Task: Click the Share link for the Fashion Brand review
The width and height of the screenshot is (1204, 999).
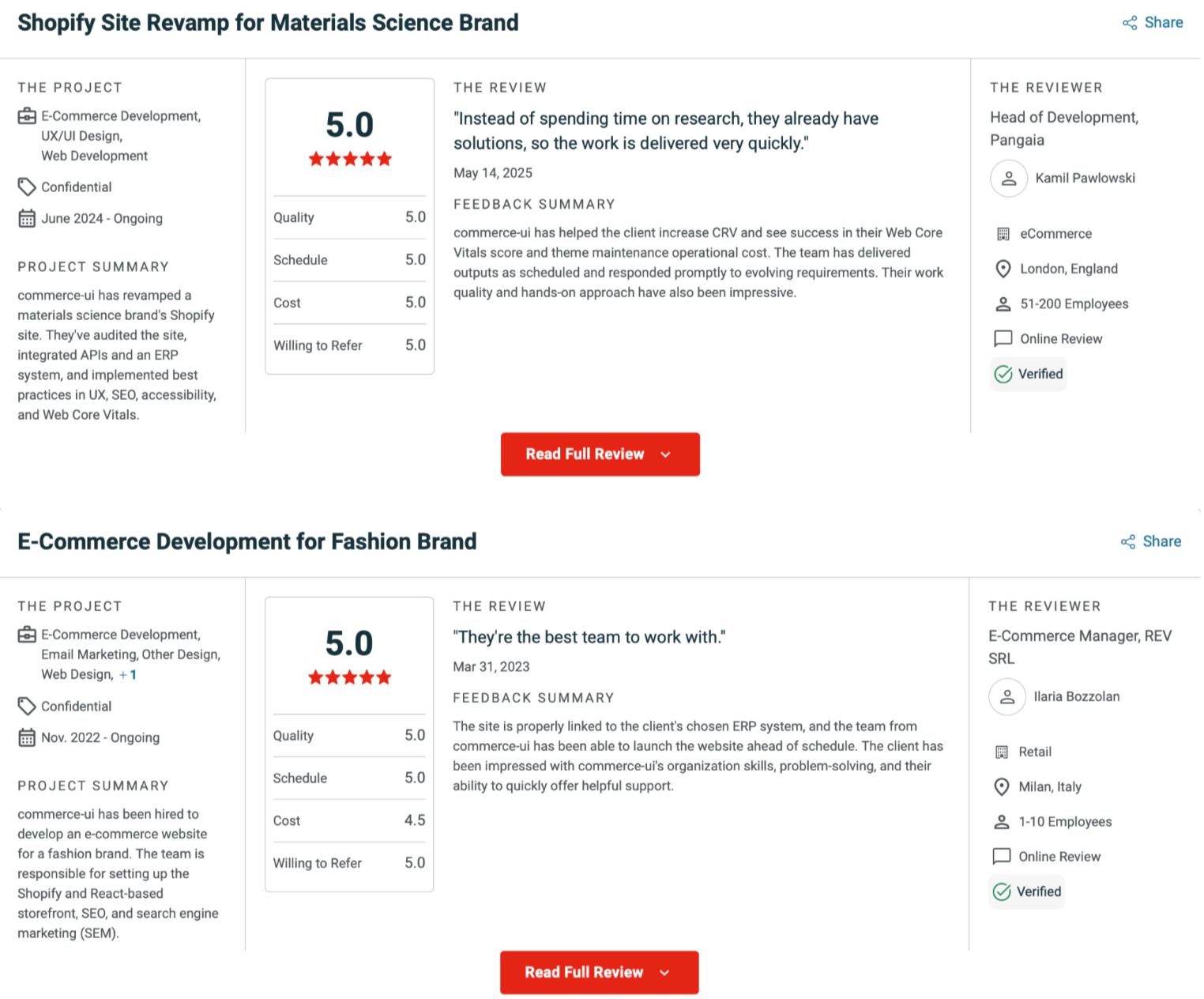Action: point(1161,542)
